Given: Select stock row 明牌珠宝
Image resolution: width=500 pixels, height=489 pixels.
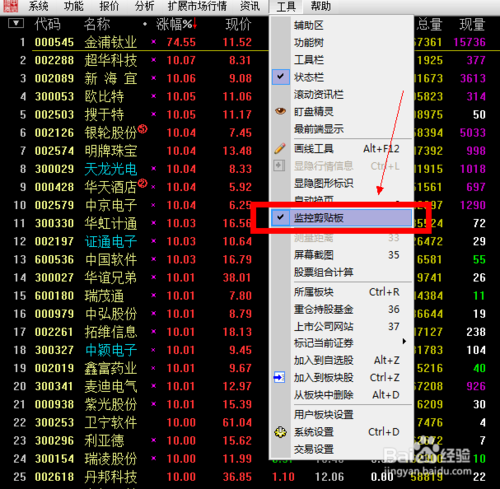Looking at the screenshot, I should [x=110, y=151].
